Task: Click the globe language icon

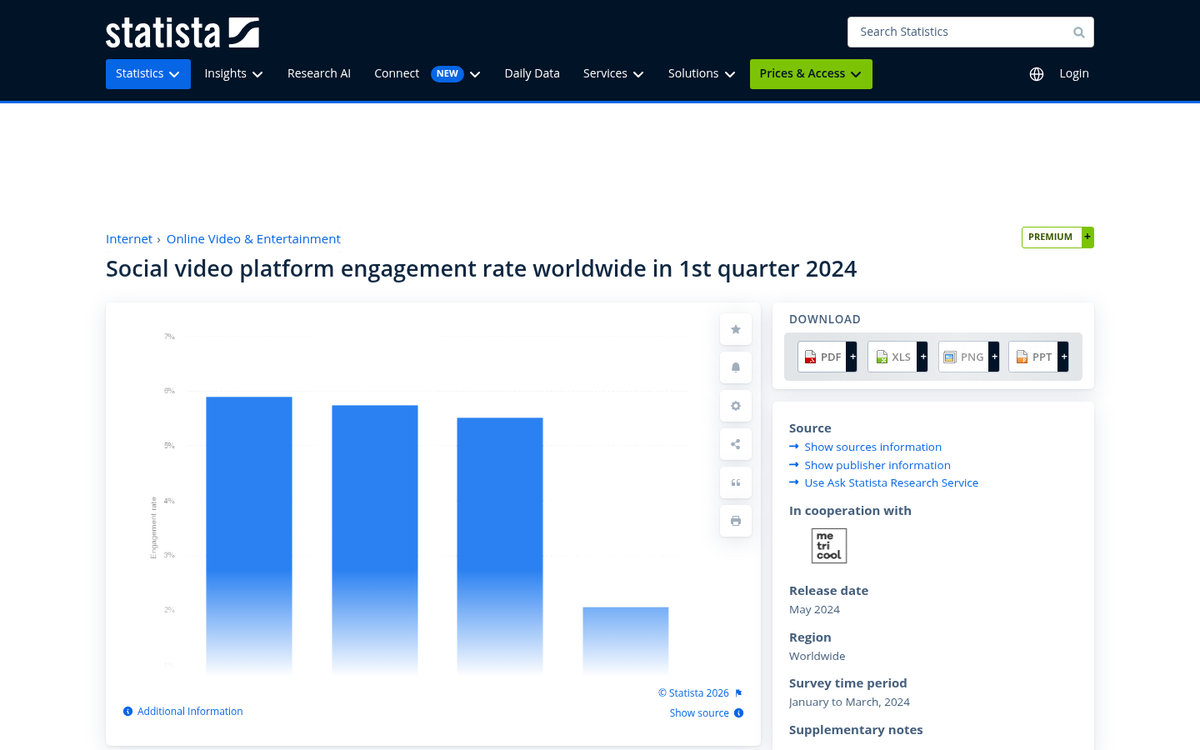Action: point(1036,74)
